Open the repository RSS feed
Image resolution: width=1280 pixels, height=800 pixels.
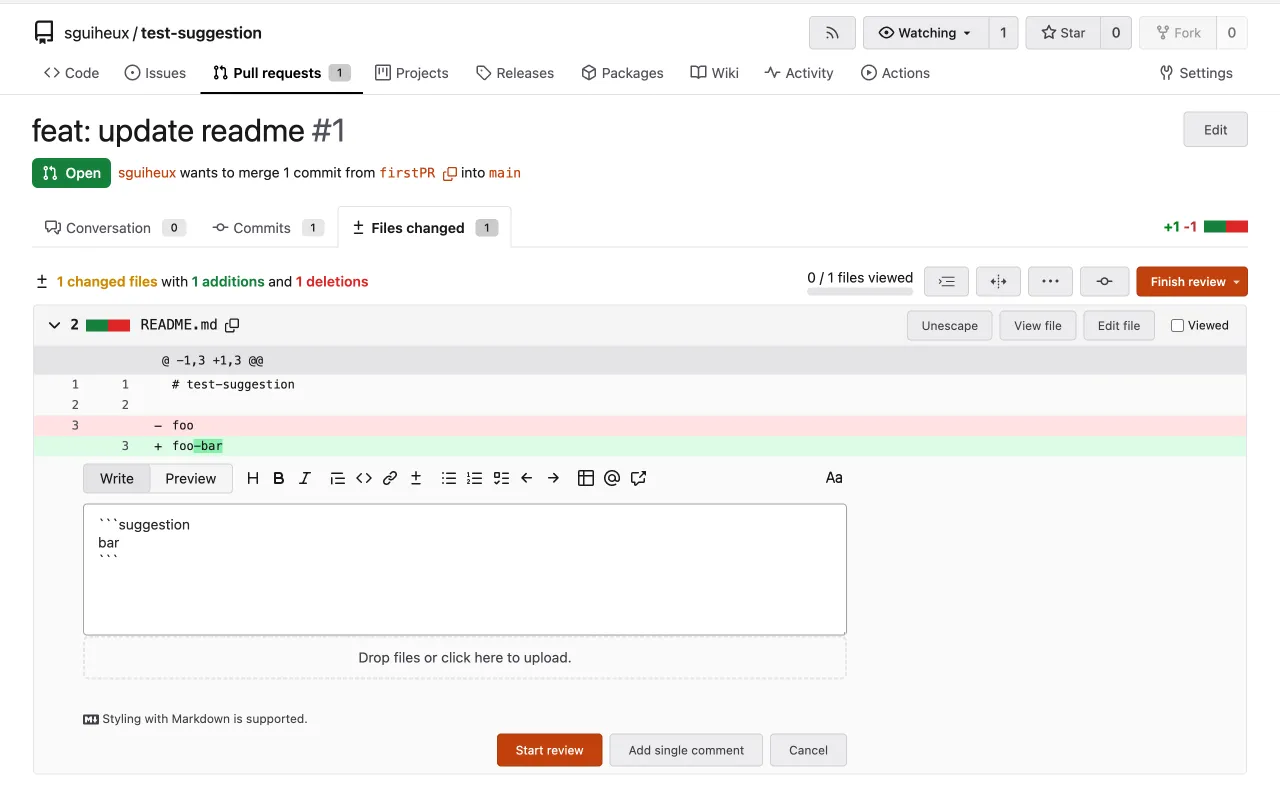tap(832, 33)
